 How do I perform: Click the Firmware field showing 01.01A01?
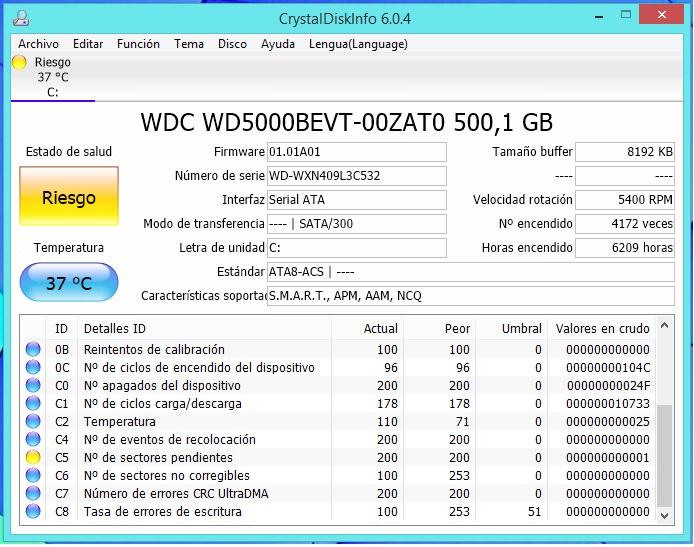(356, 152)
